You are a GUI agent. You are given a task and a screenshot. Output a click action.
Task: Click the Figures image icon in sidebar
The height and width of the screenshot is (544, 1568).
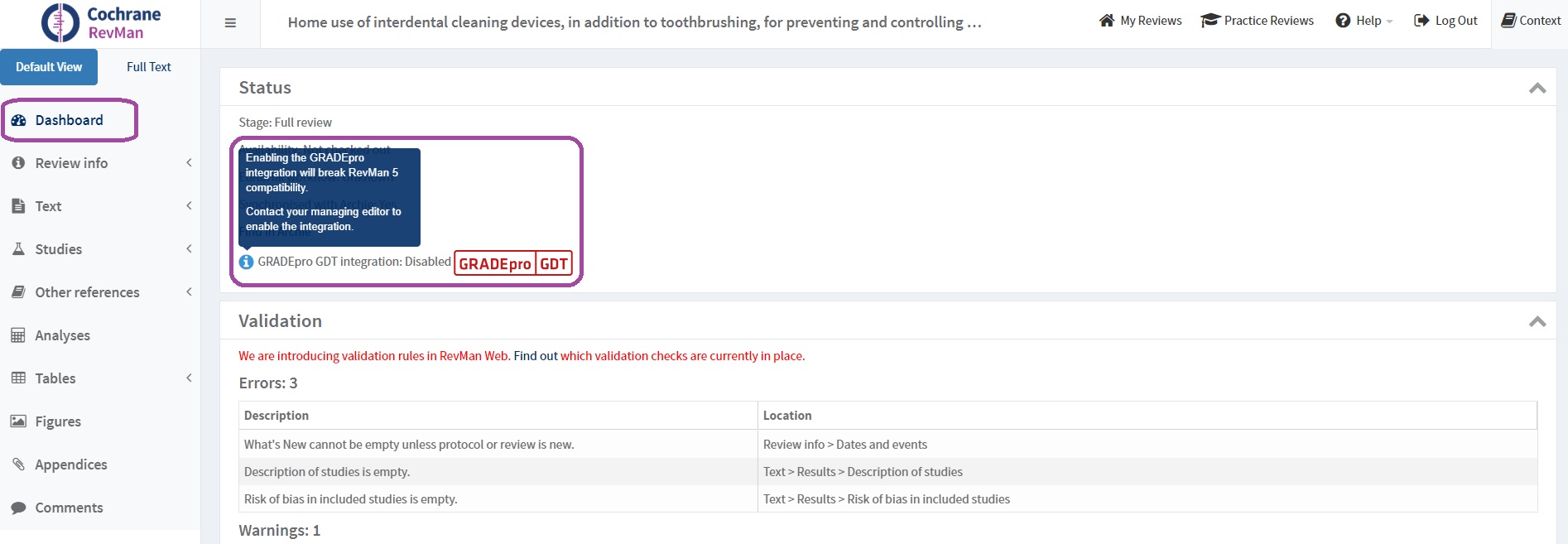pos(18,421)
